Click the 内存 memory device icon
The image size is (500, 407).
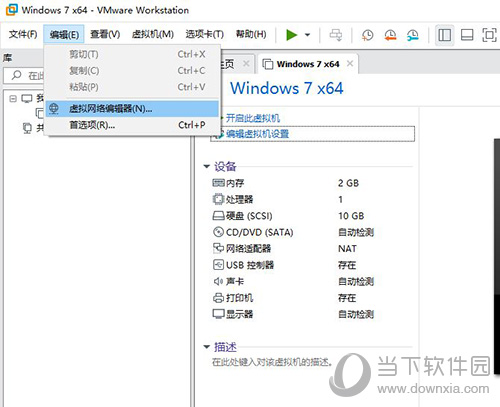[x=218, y=183]
